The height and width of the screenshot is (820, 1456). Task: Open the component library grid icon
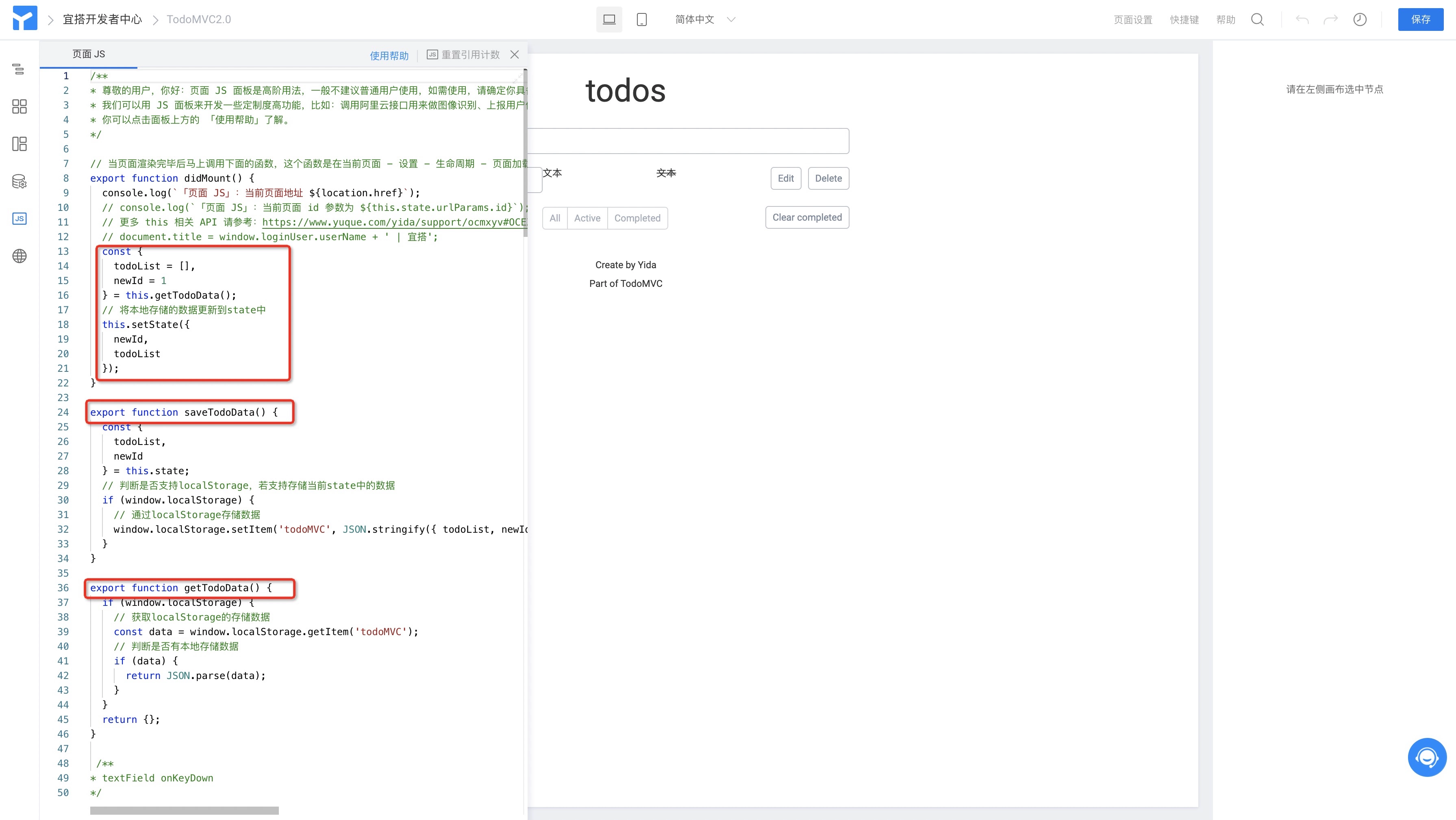click(19, 106)
